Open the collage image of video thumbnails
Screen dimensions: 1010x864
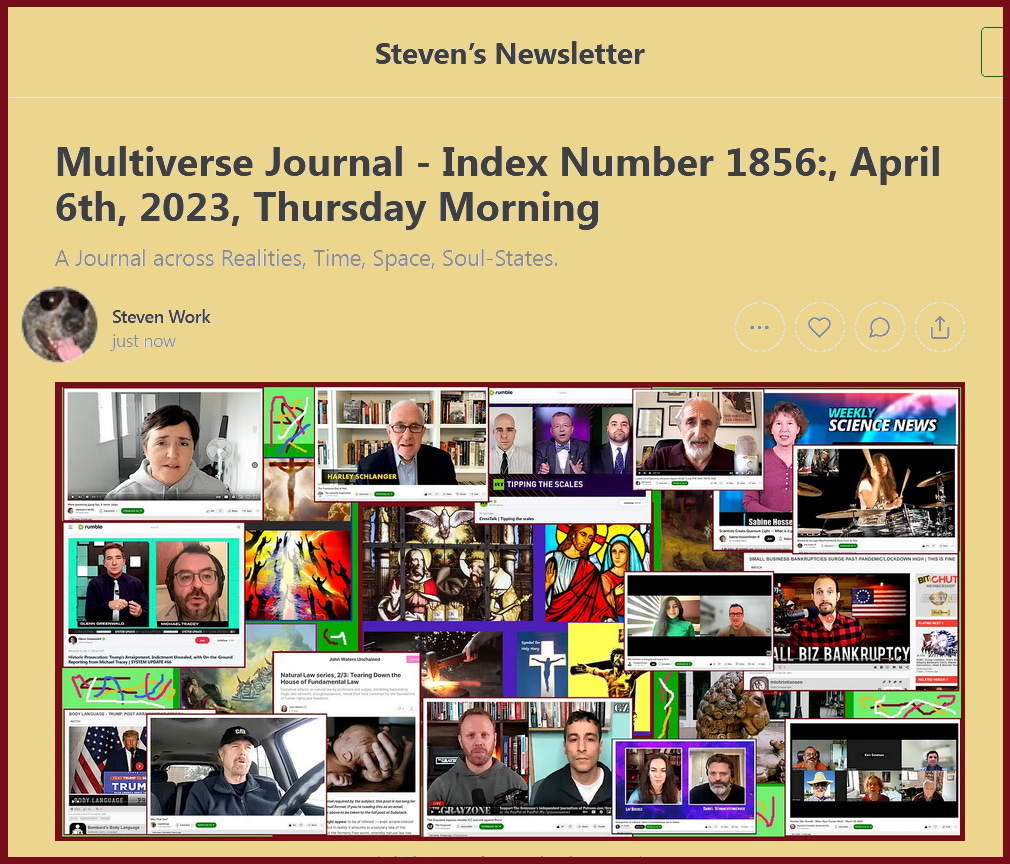click(x=510, y=611)
